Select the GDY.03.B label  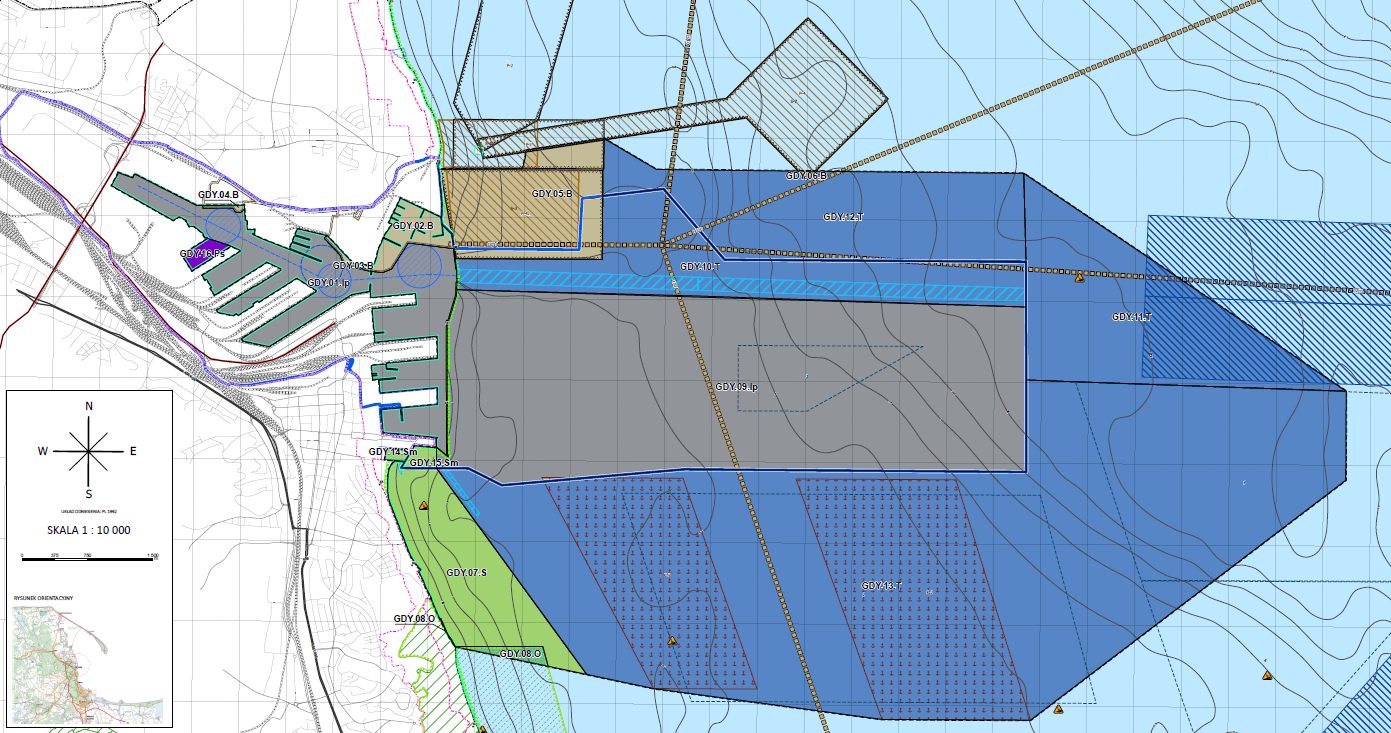[x=353, y=266]
